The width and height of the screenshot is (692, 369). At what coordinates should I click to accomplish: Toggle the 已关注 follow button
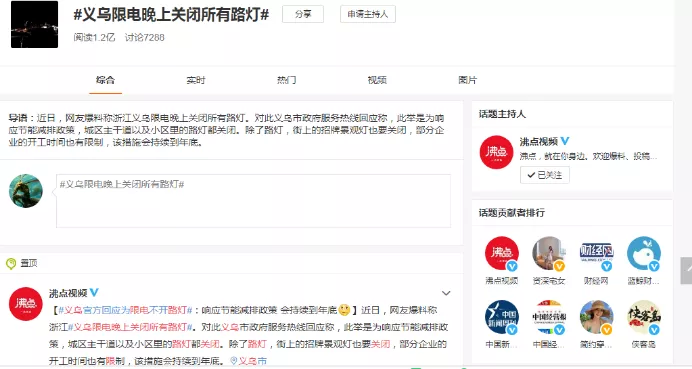tap(545, 175)
